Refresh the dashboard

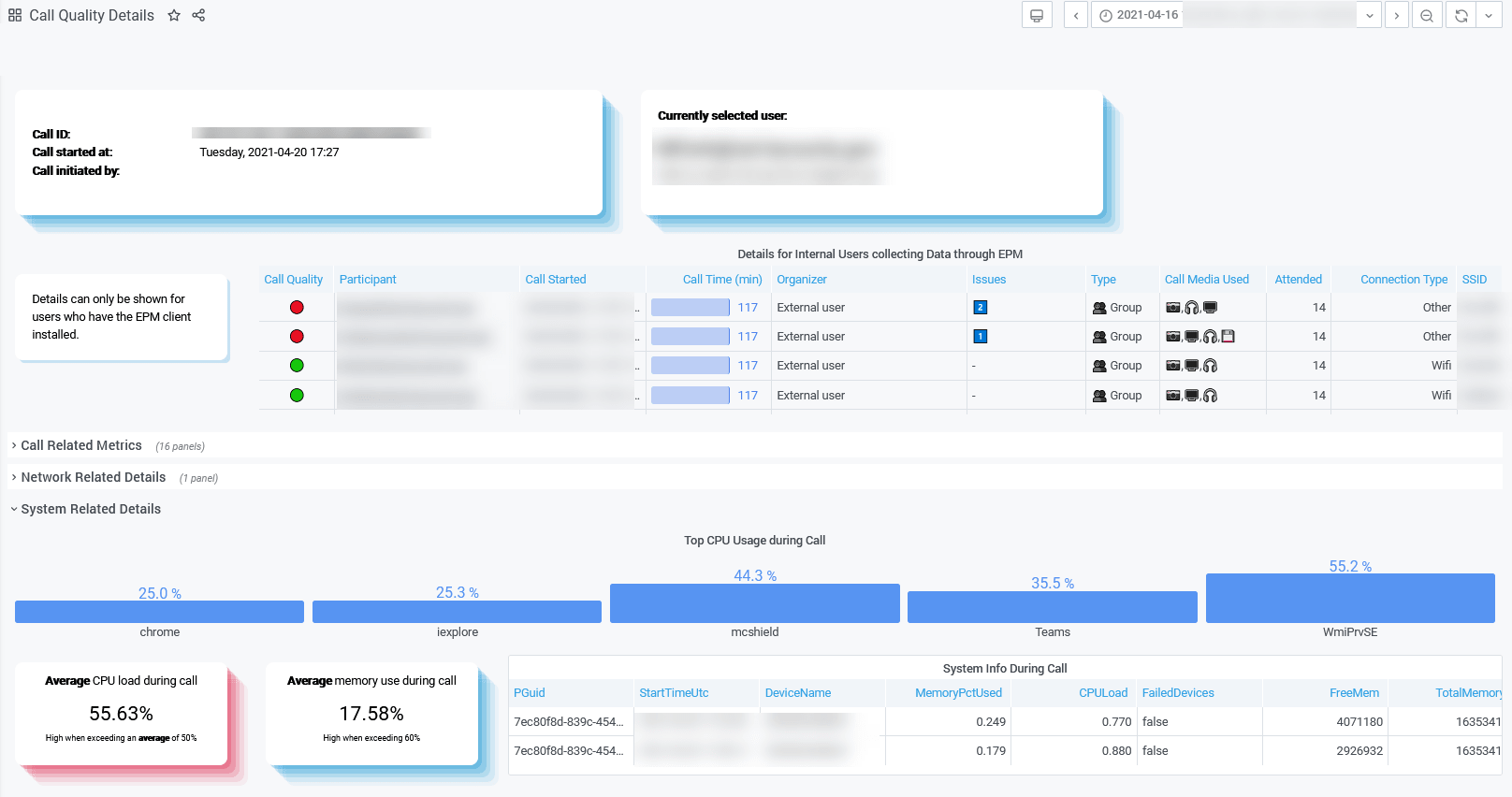(1461, 16)
